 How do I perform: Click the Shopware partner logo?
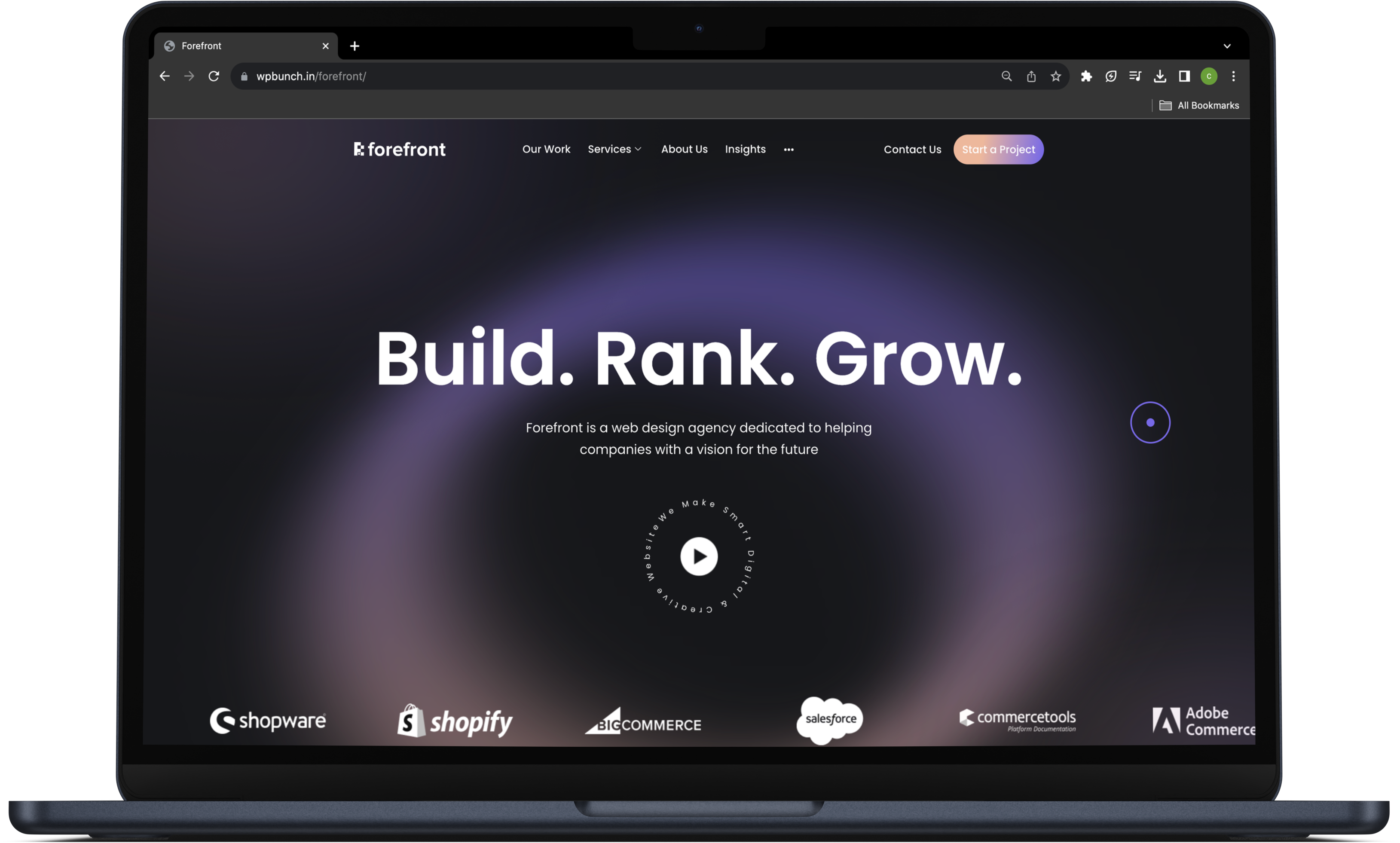click(x=268, y=719)
